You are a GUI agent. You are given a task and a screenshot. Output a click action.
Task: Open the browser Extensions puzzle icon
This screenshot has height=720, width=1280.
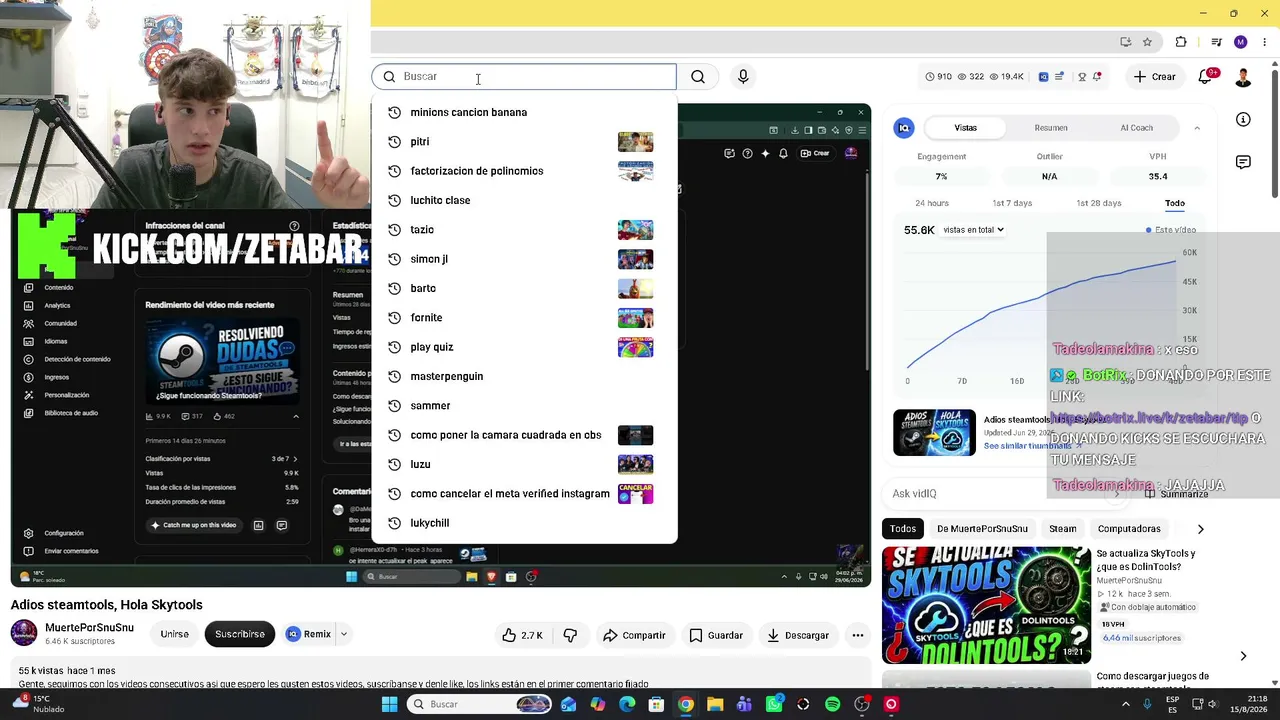click(x=1181, y=42)
